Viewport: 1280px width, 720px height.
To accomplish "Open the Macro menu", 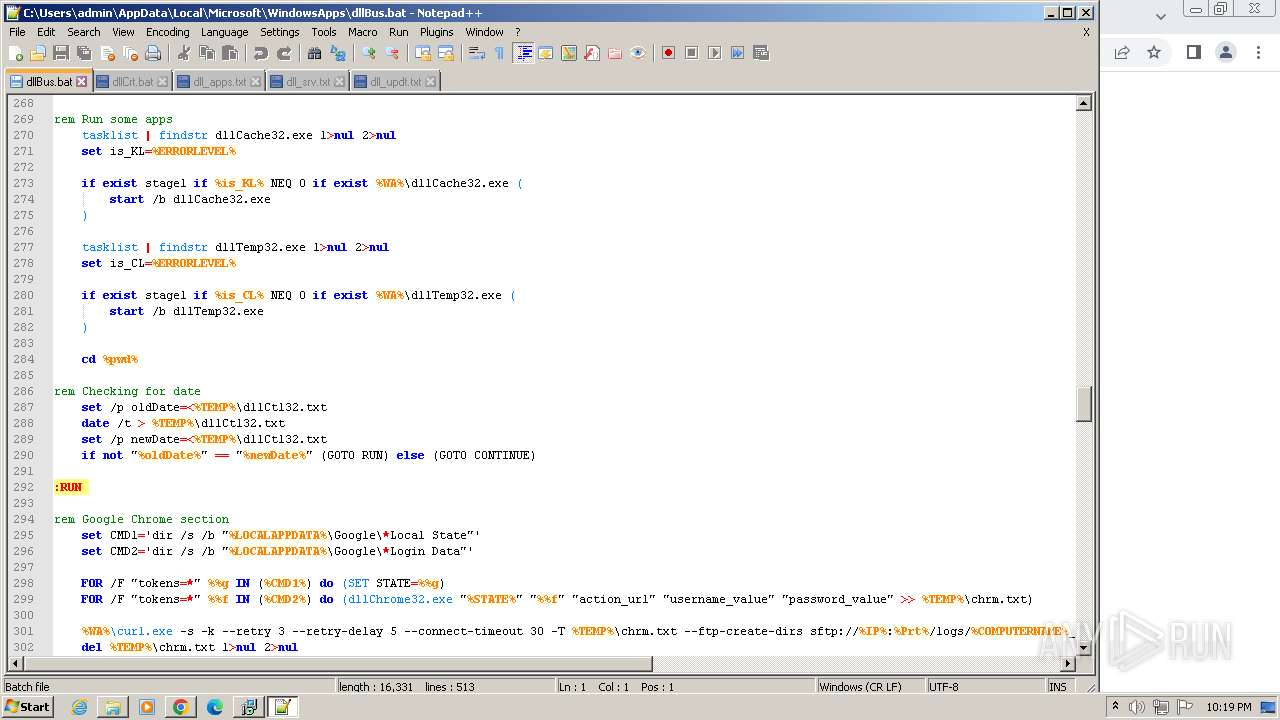I will (x=362, y=32).
